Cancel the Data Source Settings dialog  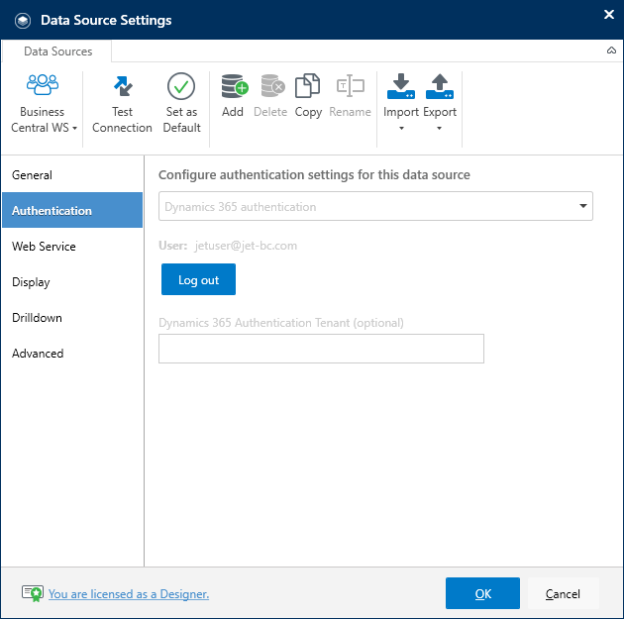pos(563,593)
